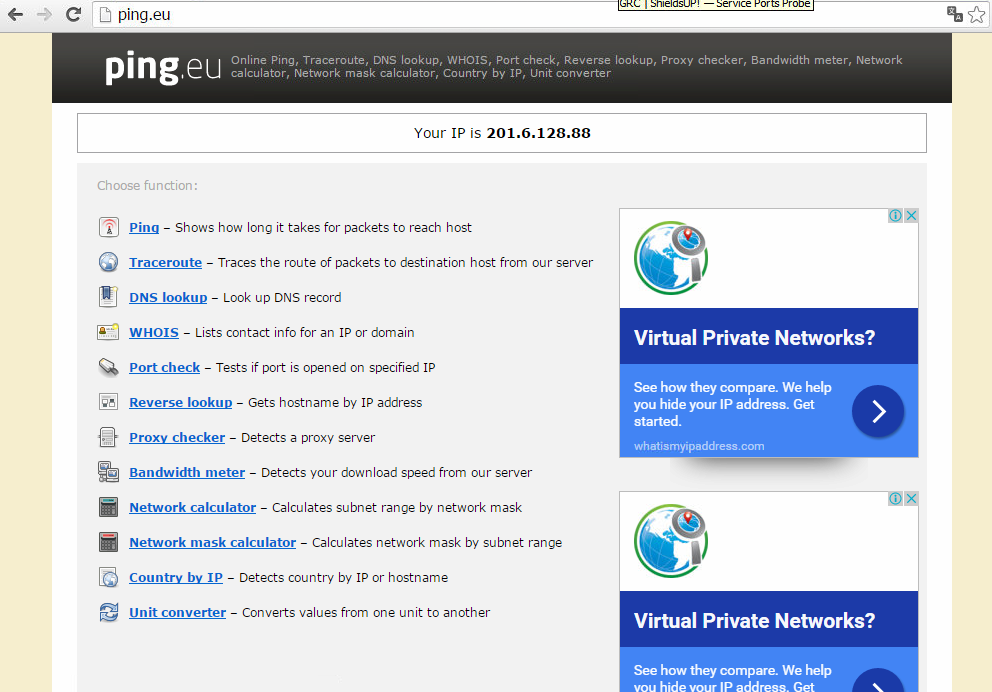Click the second 'Virtual Private Networks?' ad headline
This screenshot has width=992, height=692.
754,621
